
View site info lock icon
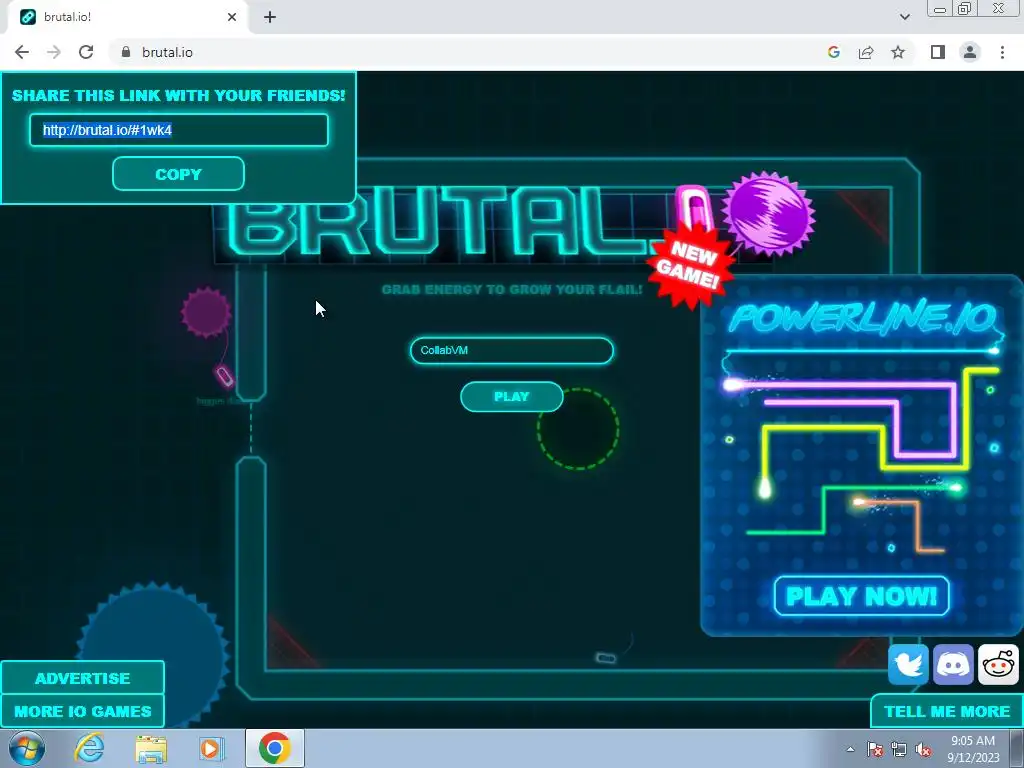click(126, 52)
